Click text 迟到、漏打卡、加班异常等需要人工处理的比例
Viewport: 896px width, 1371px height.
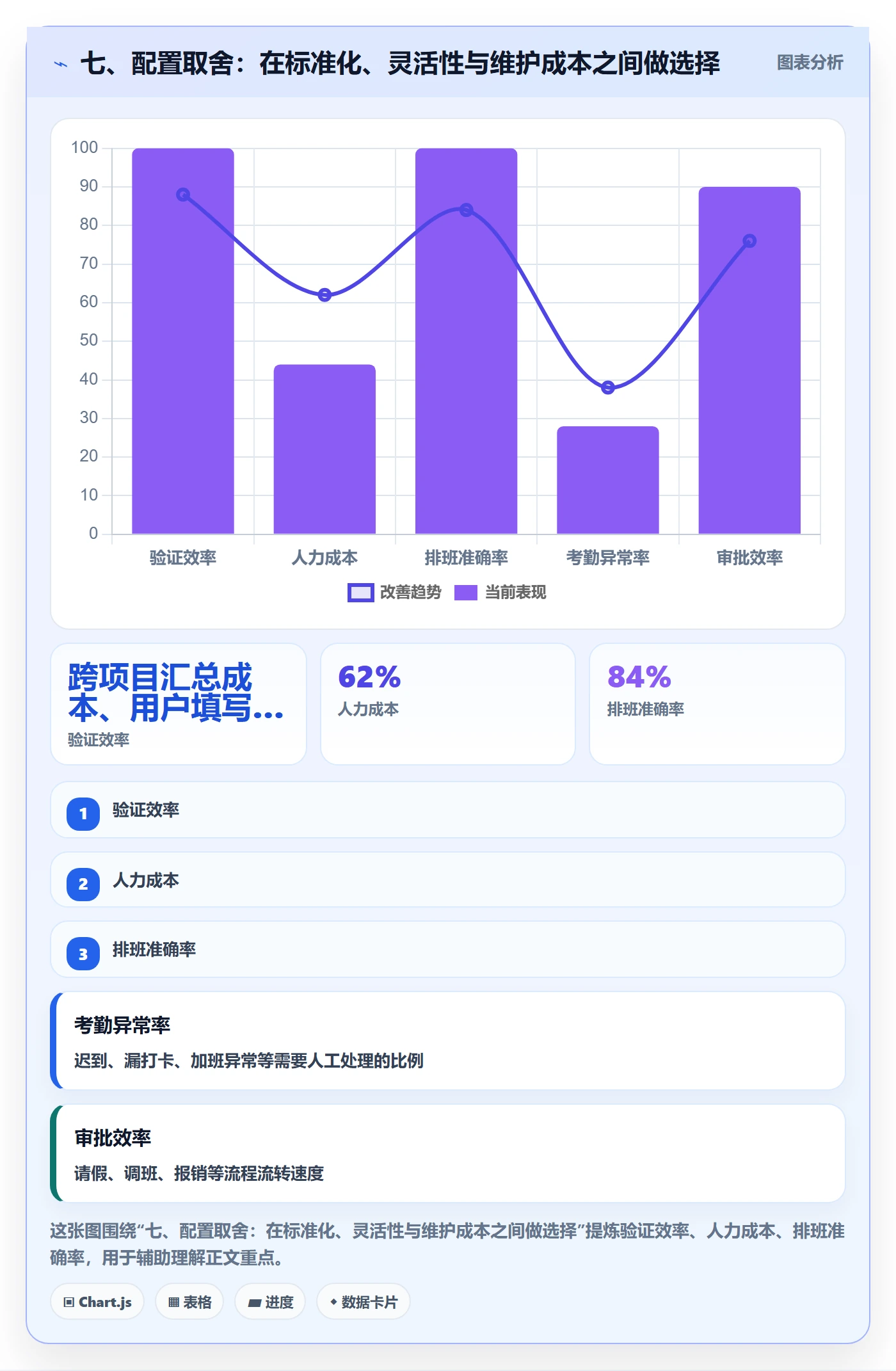click(248, 1061)
